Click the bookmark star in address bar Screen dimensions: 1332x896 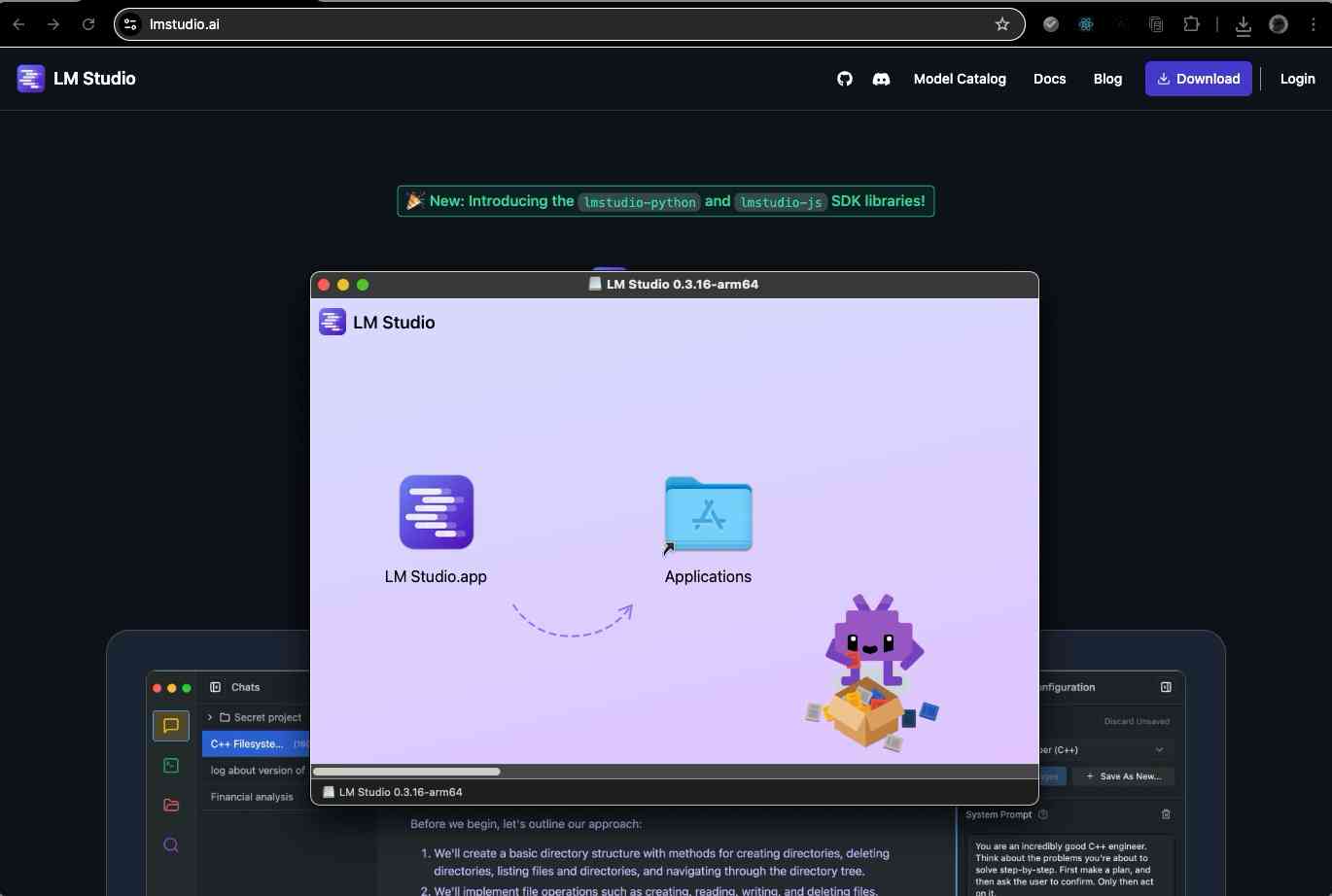click(x=1002, y=24)
